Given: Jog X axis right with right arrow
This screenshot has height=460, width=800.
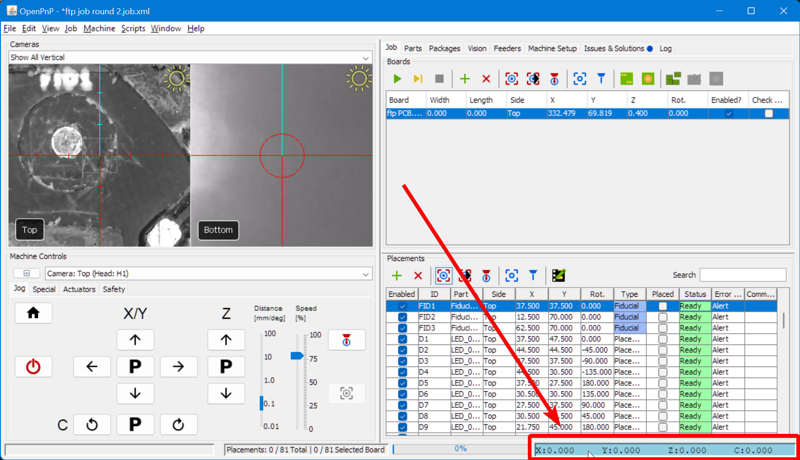Looking at the screenshot, I should [178, 367].
